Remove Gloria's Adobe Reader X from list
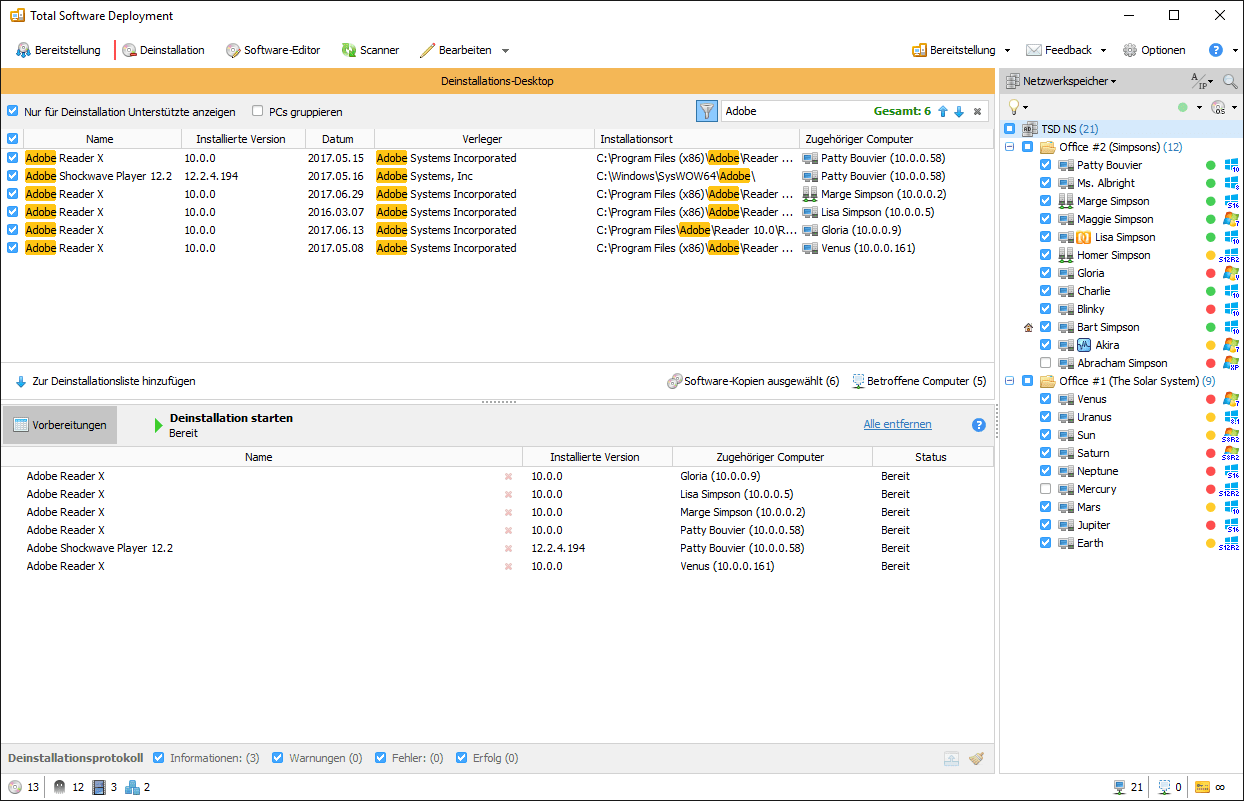Screen dimensions: 1244x801 pos(508,477)
